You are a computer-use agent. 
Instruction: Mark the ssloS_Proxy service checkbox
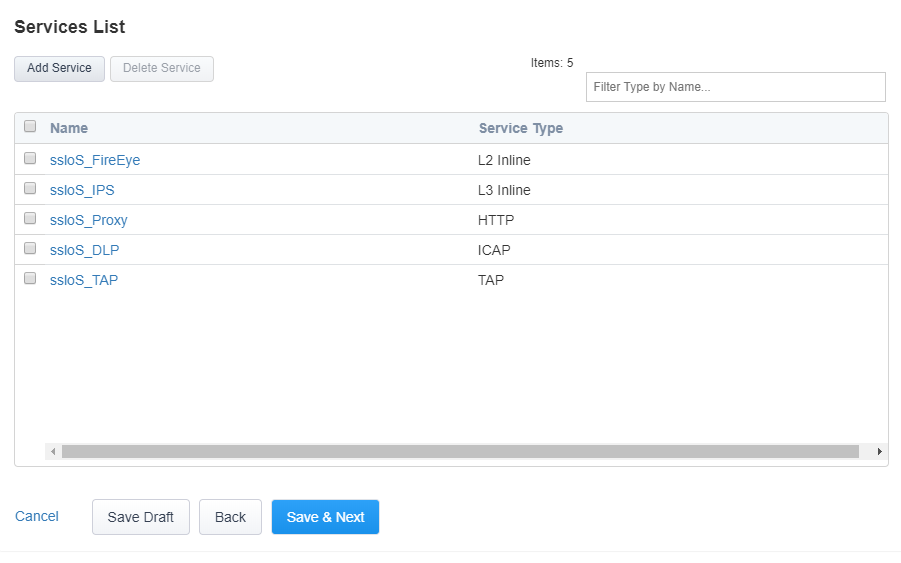[30, 218]
